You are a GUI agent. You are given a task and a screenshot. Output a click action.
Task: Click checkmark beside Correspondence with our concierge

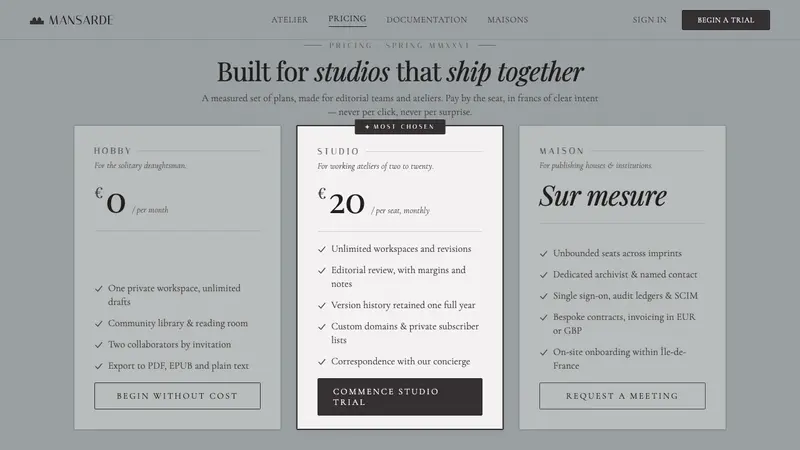(x=321, y=362)
